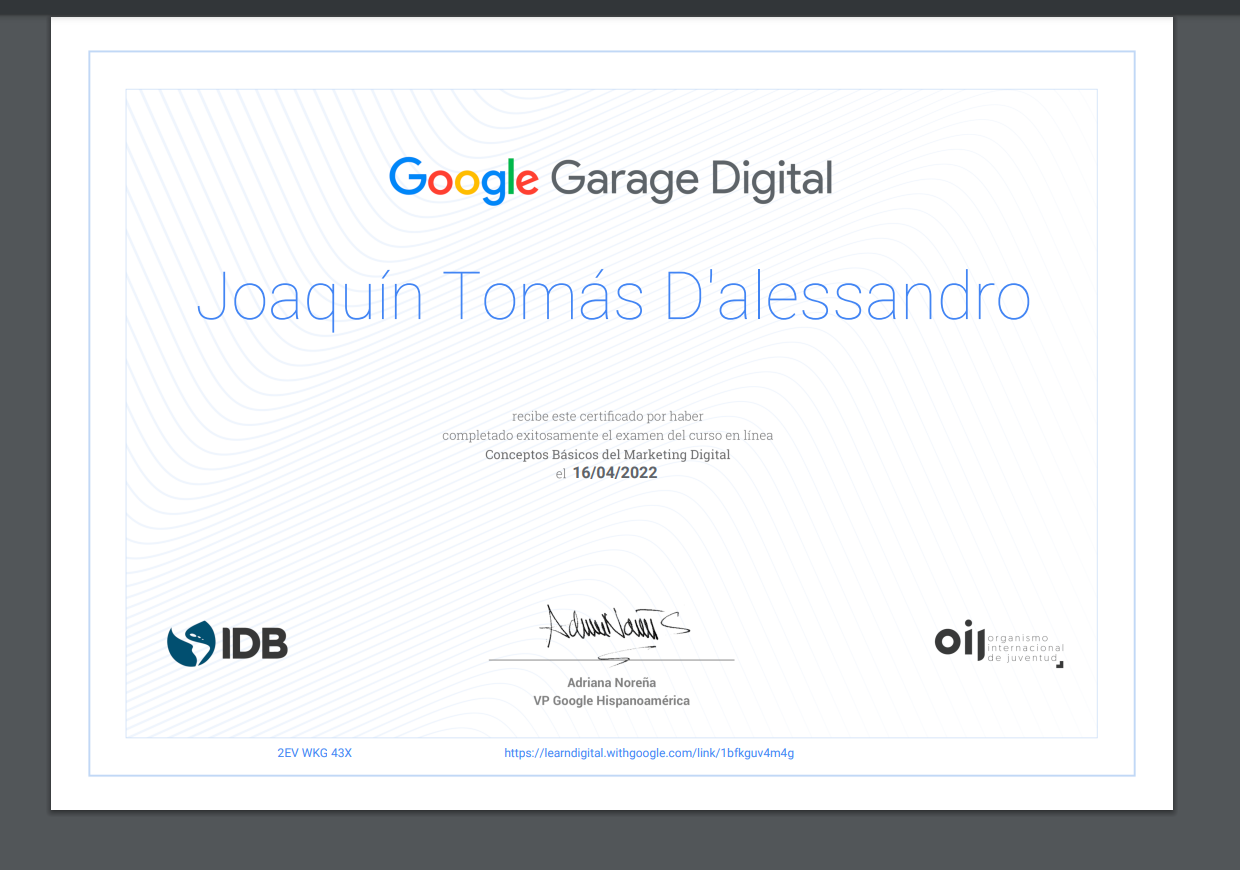Click 'VP Google Hispanoamérica' title text
This screenshot has height=870, width=1240.
[x=611, y=700]
